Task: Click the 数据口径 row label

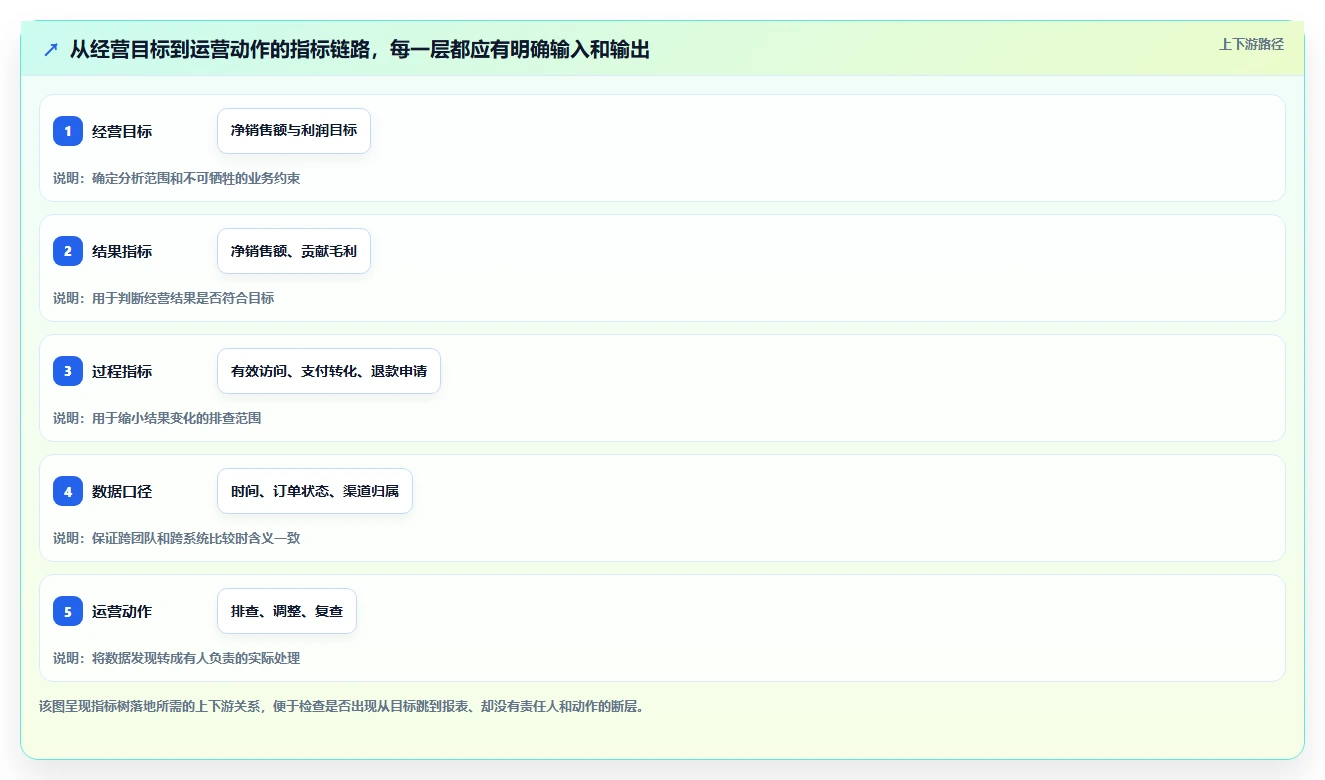Action: click(x=122, y=491)
